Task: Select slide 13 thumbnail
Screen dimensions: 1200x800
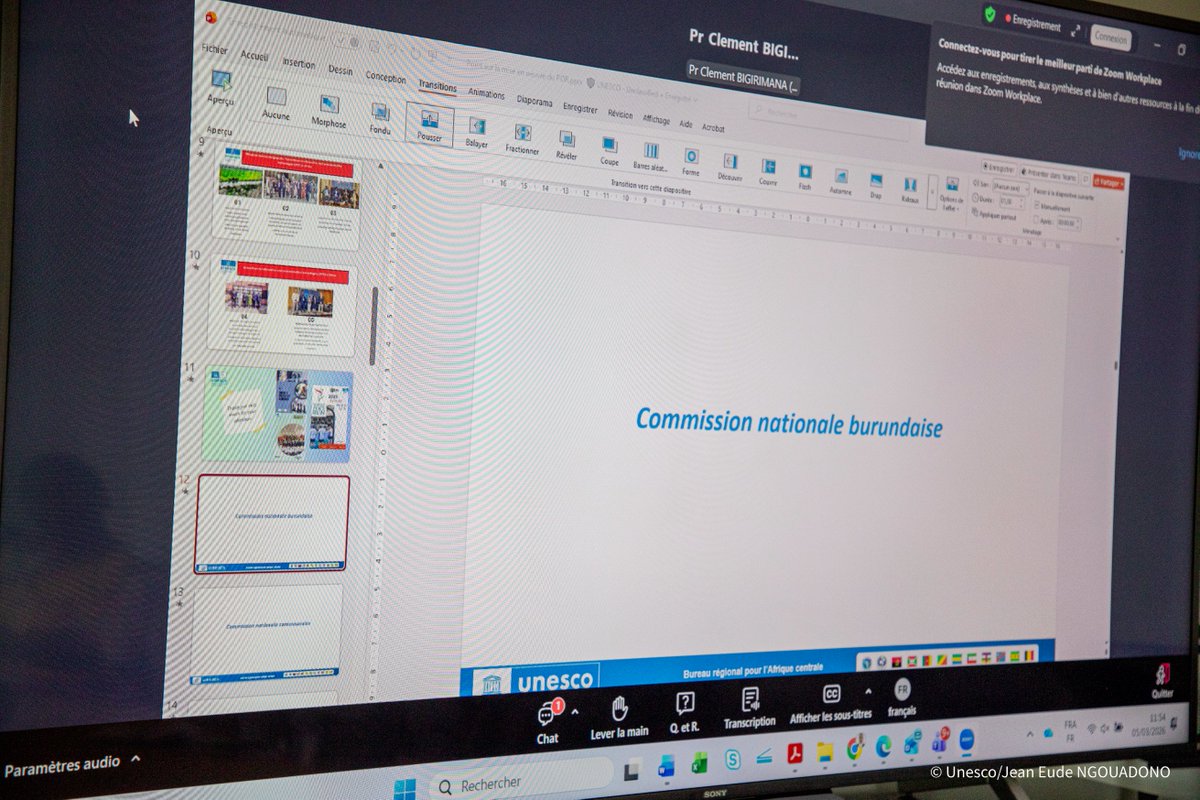Action: pos(267,632)
